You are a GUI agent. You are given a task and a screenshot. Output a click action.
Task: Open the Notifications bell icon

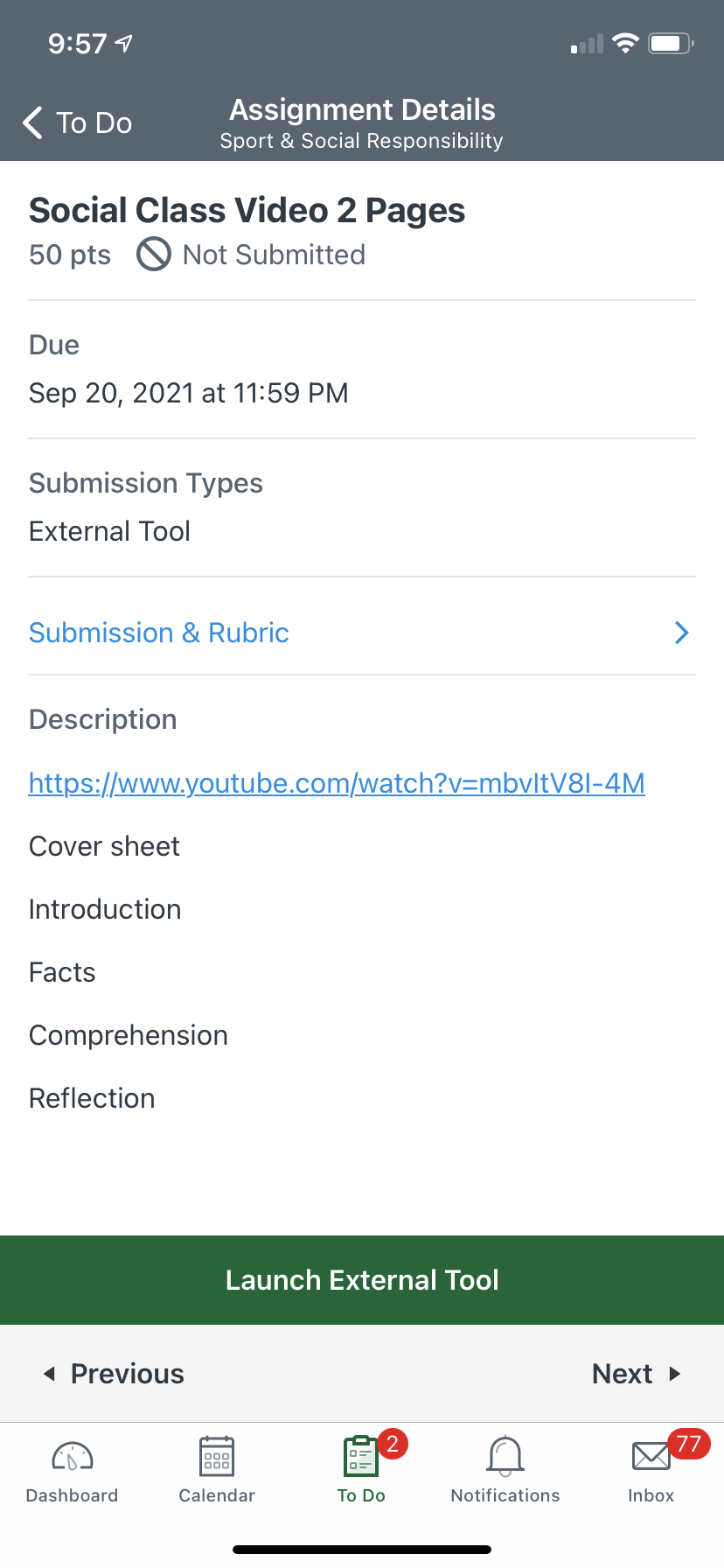point(505,1457)
